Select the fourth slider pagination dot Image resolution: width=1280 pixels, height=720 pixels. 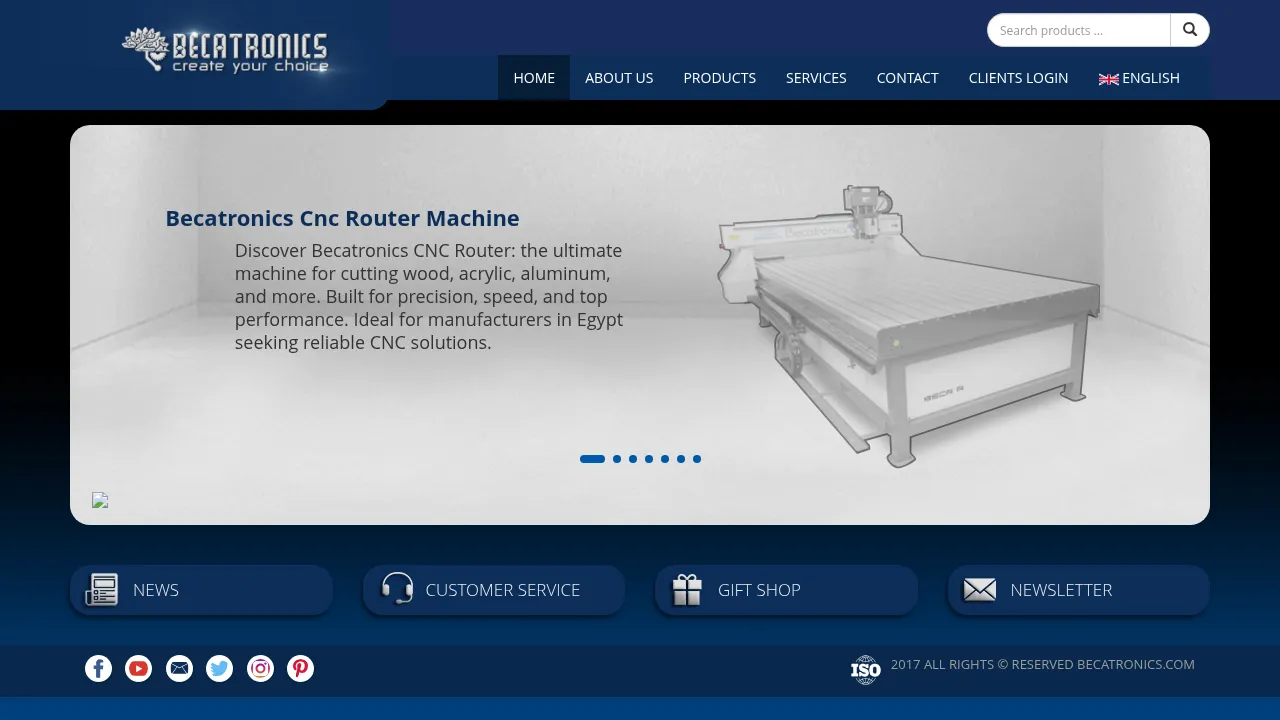click(649, 459)
